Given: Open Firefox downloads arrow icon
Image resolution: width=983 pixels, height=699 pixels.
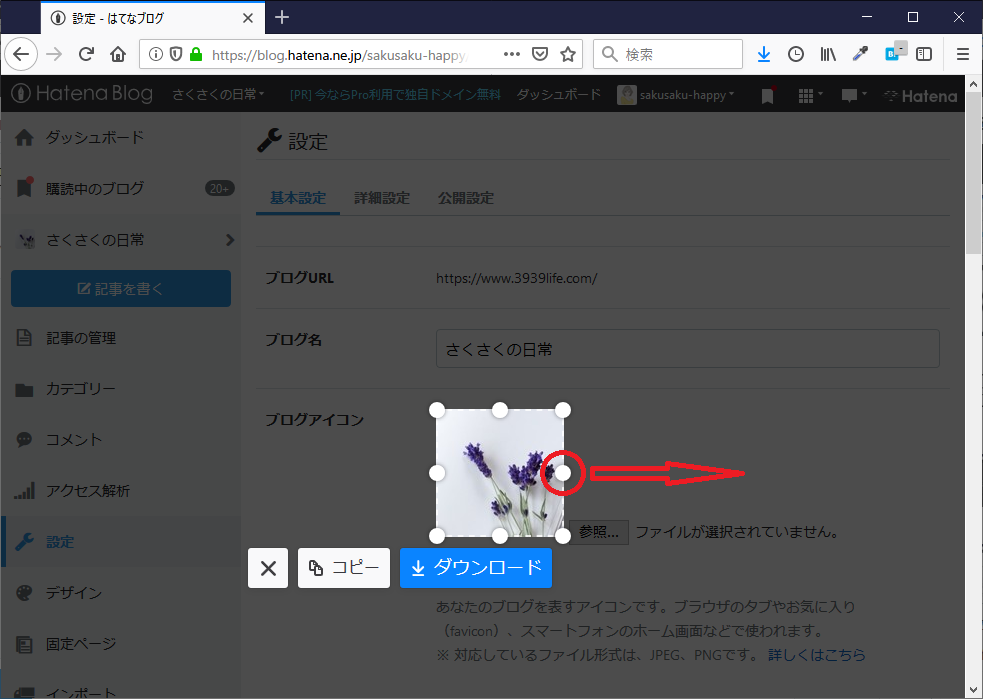Looking at the screenshot, I should [763, 54].
